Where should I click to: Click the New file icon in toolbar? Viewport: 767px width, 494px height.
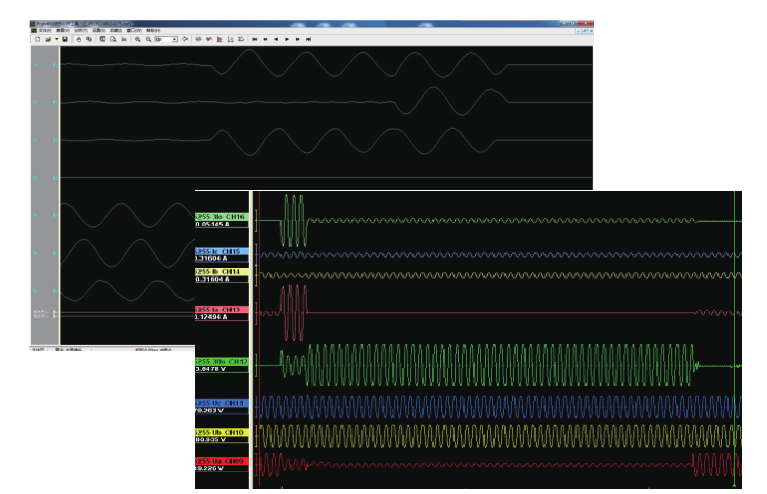point(36,39)
